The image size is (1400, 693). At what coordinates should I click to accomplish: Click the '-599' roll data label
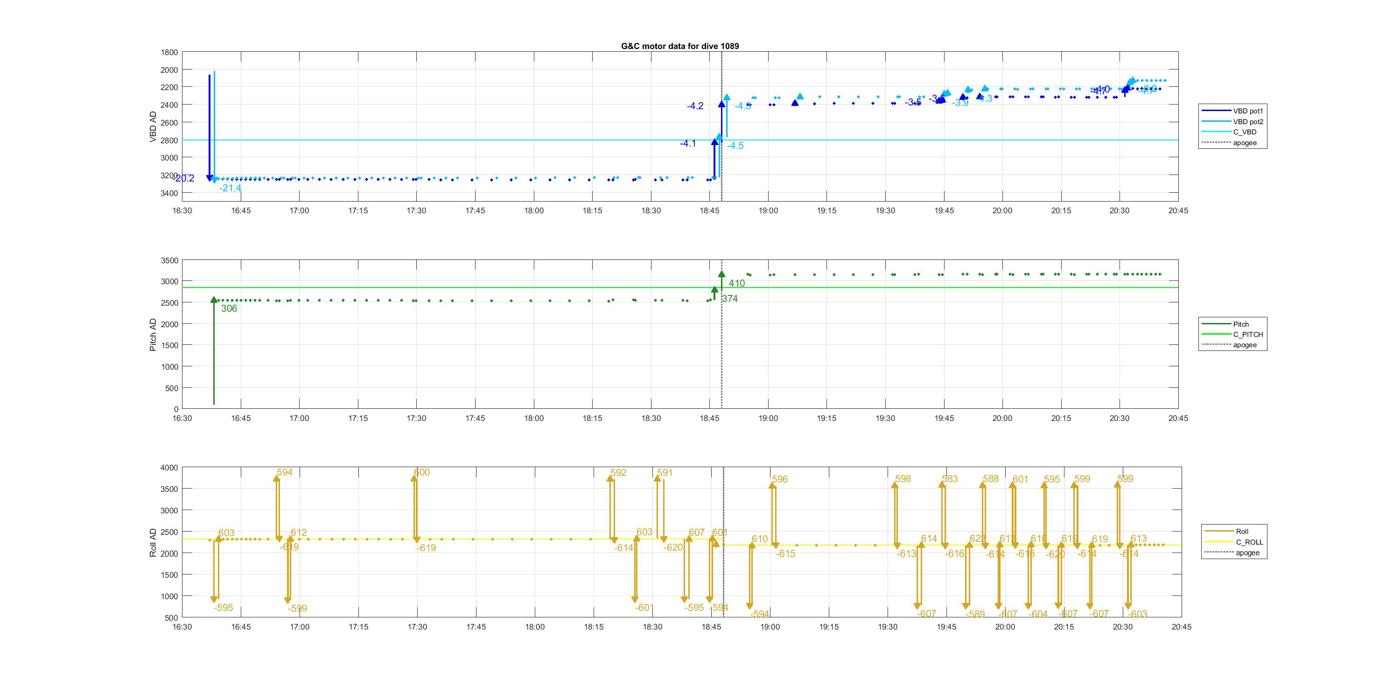(297, 609)
